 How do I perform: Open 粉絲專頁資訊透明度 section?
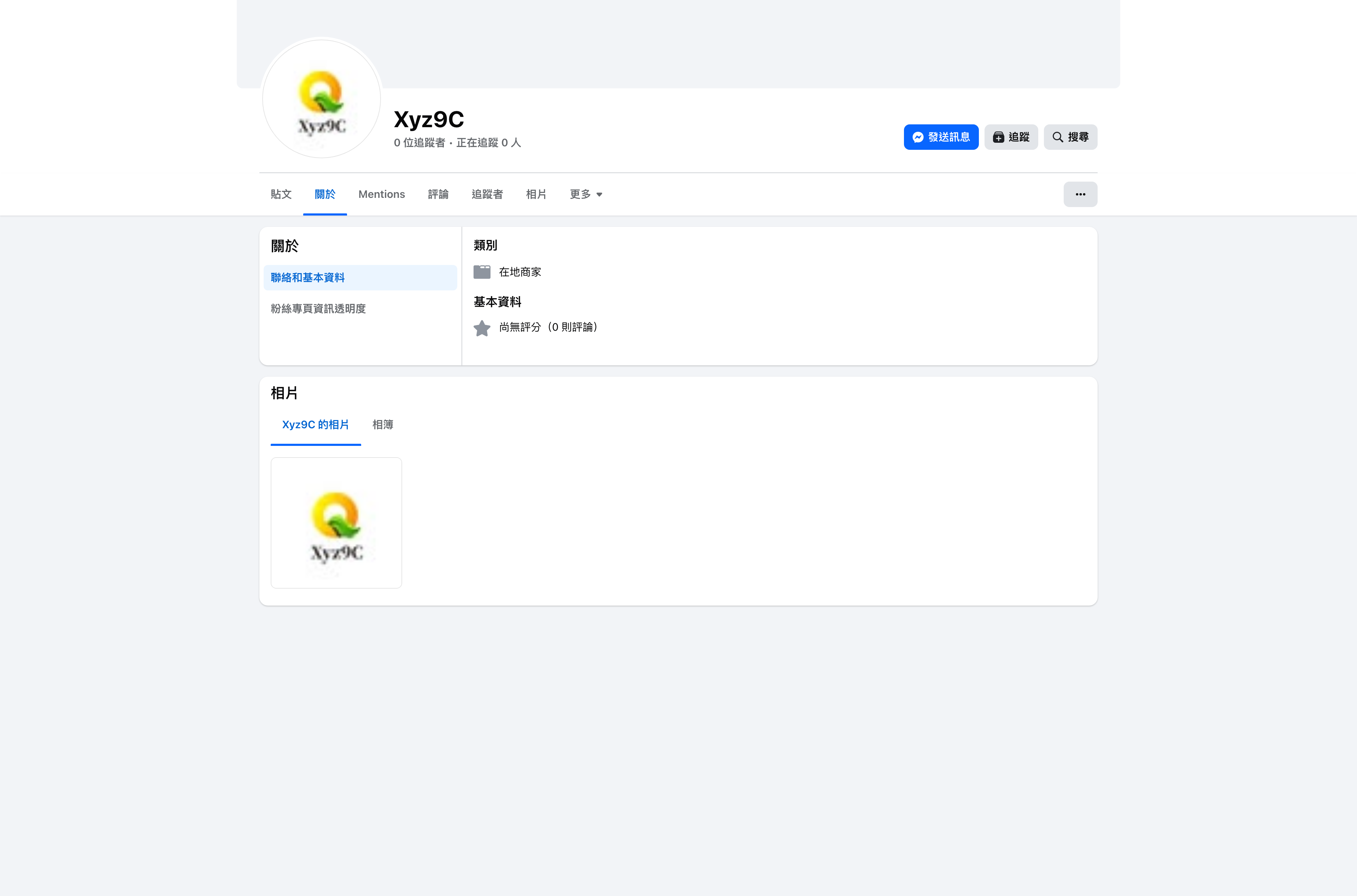[318, 308]
